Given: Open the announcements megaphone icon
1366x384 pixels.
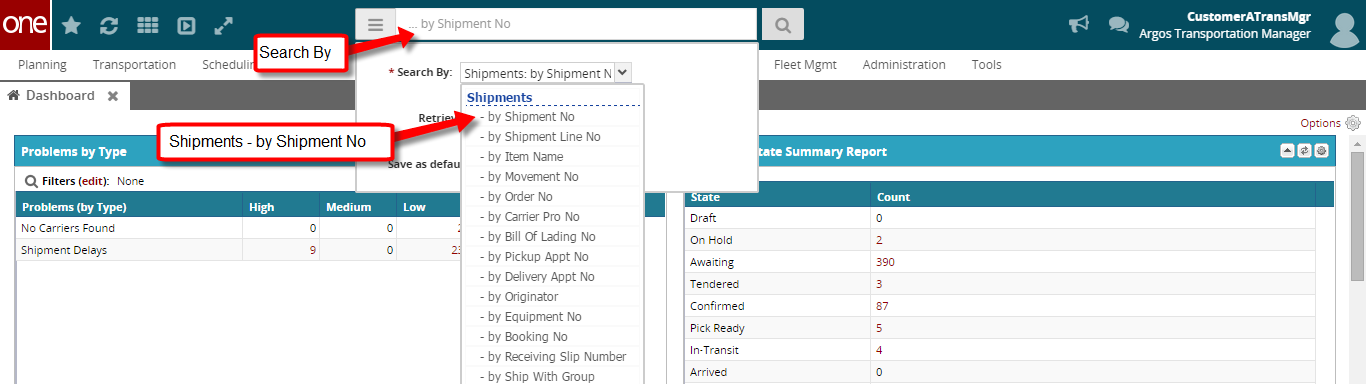Looking at the screenshot, I should coord(1079,24).
